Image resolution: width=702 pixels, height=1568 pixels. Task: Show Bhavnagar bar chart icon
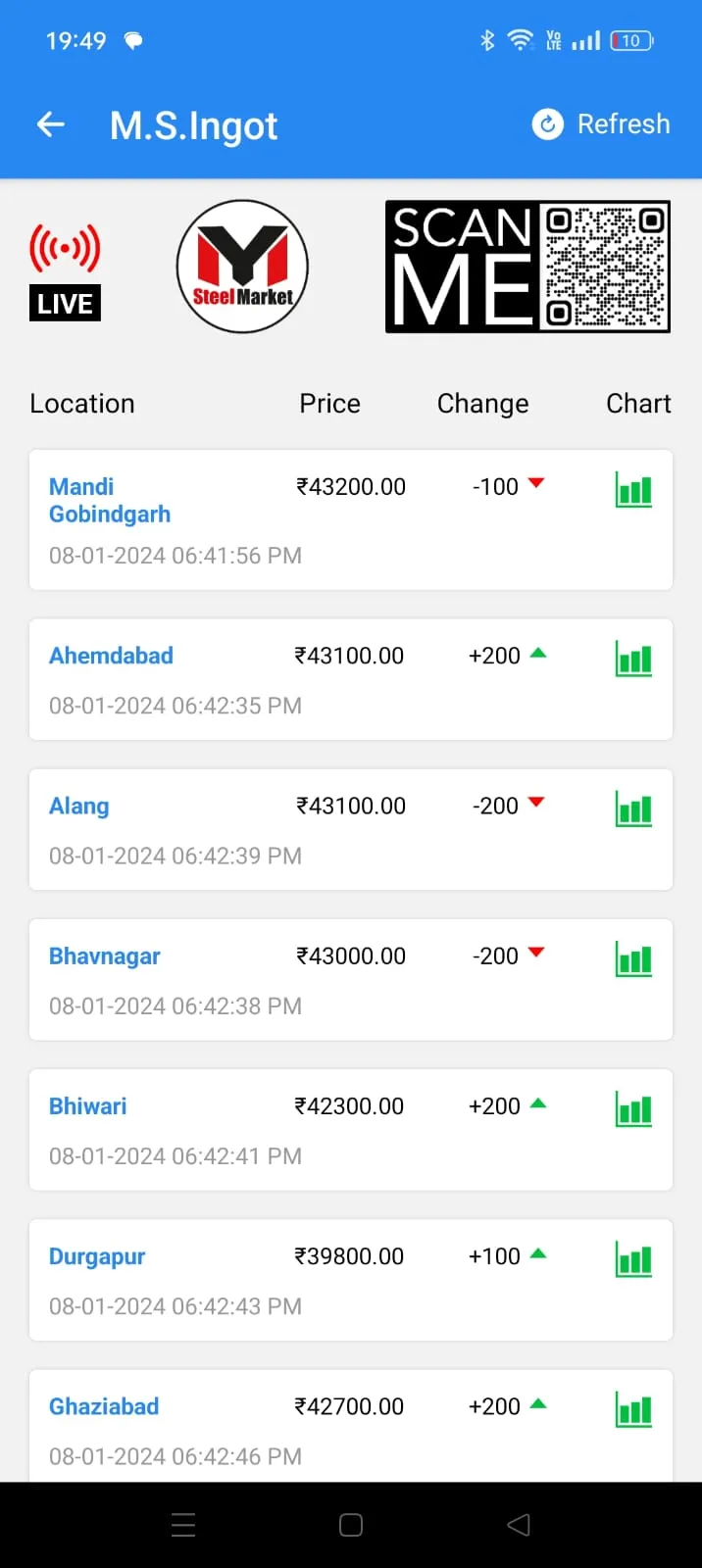click(633, 958)
